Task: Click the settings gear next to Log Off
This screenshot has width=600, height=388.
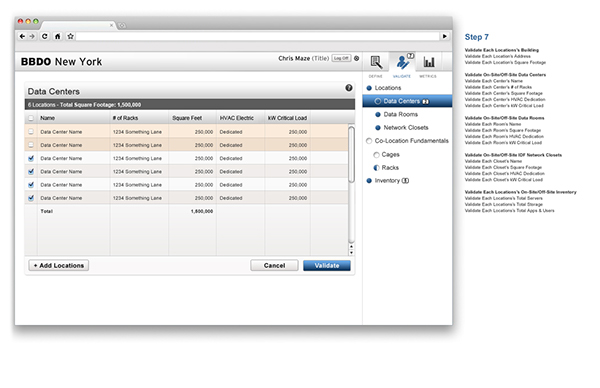Action: point(356,59)
